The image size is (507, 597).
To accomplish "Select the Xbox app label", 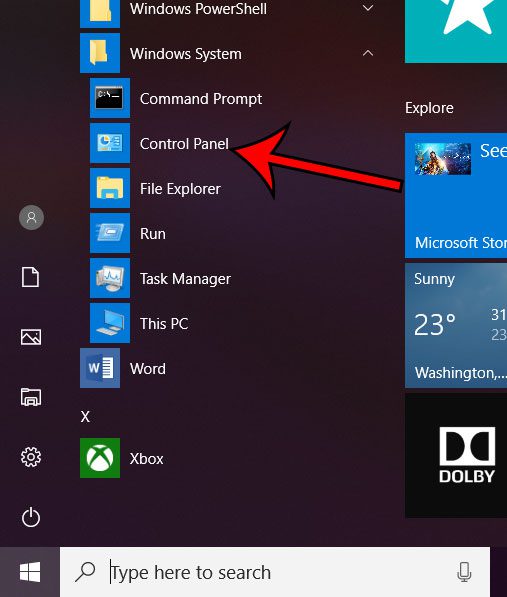I will pos(147,458).
